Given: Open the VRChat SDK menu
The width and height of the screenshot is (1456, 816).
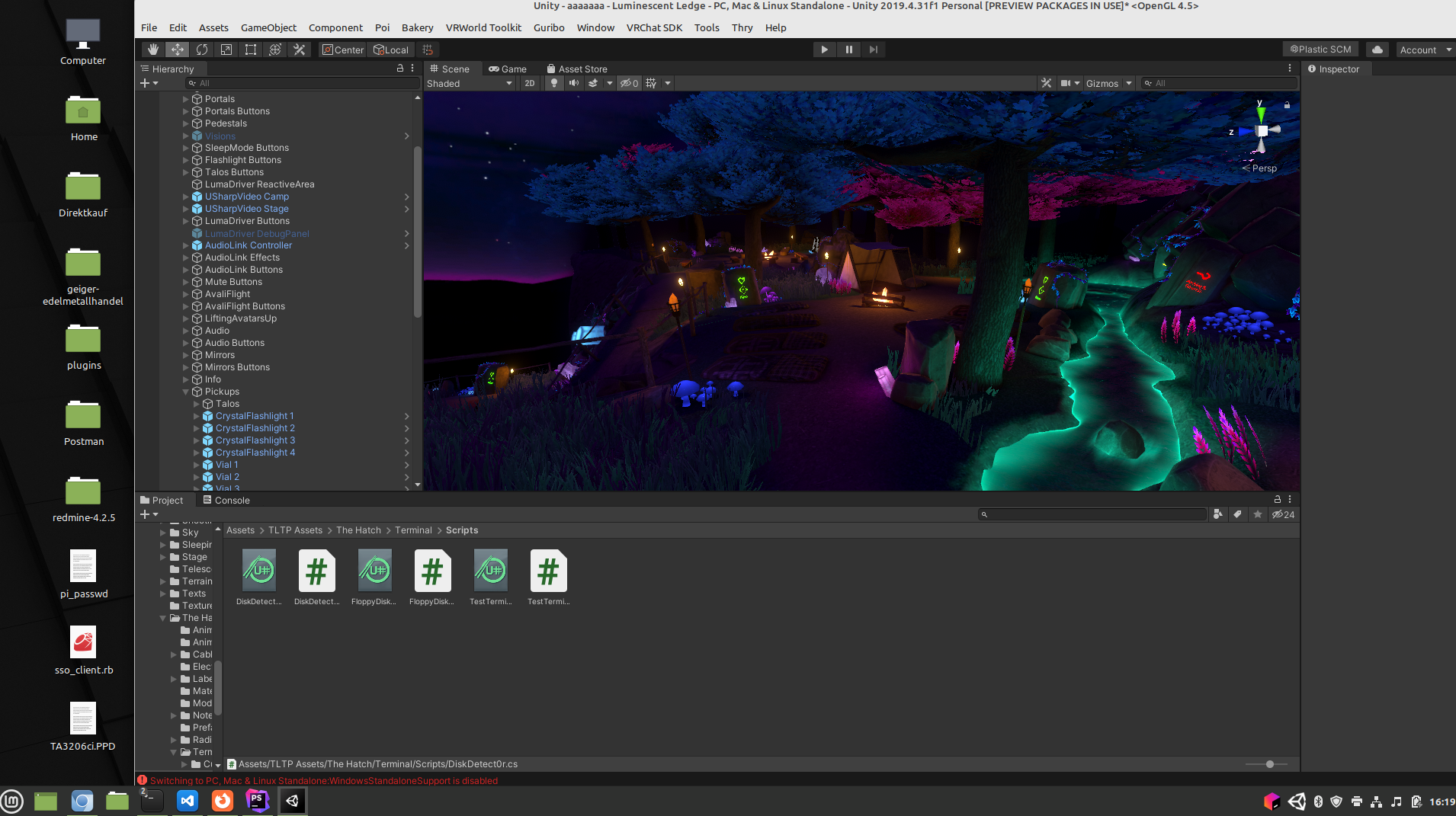Looking at the screenshot, I should pos(654,27).
